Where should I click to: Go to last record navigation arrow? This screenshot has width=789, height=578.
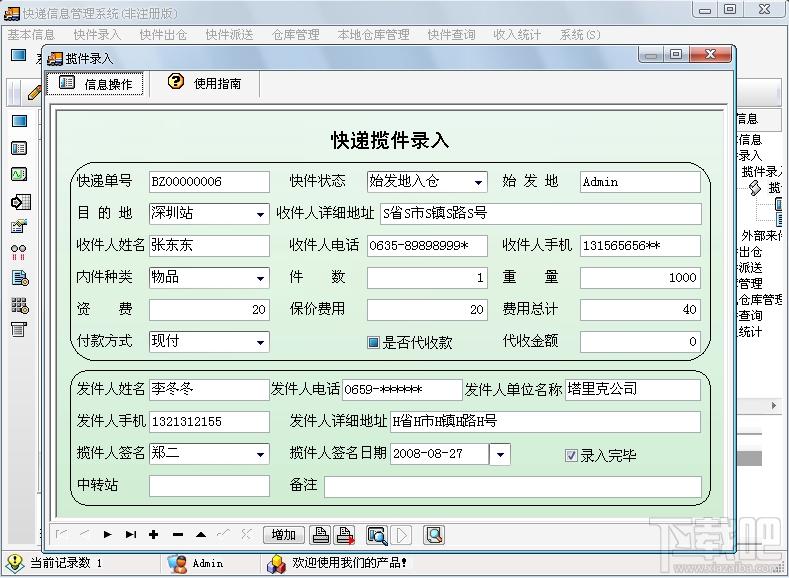pos(131,534)
